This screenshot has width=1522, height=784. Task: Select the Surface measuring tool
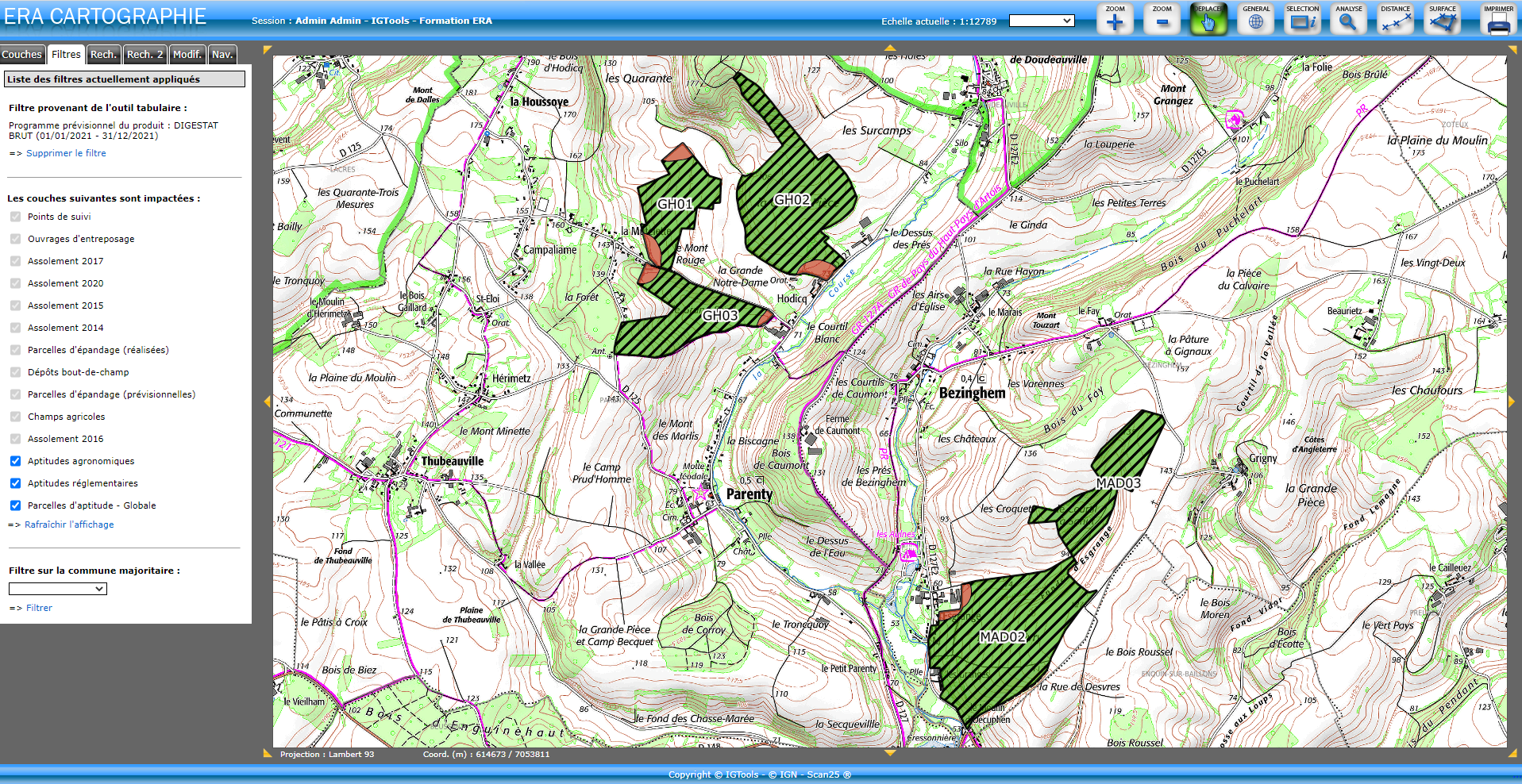click(x=1442, y=20)
